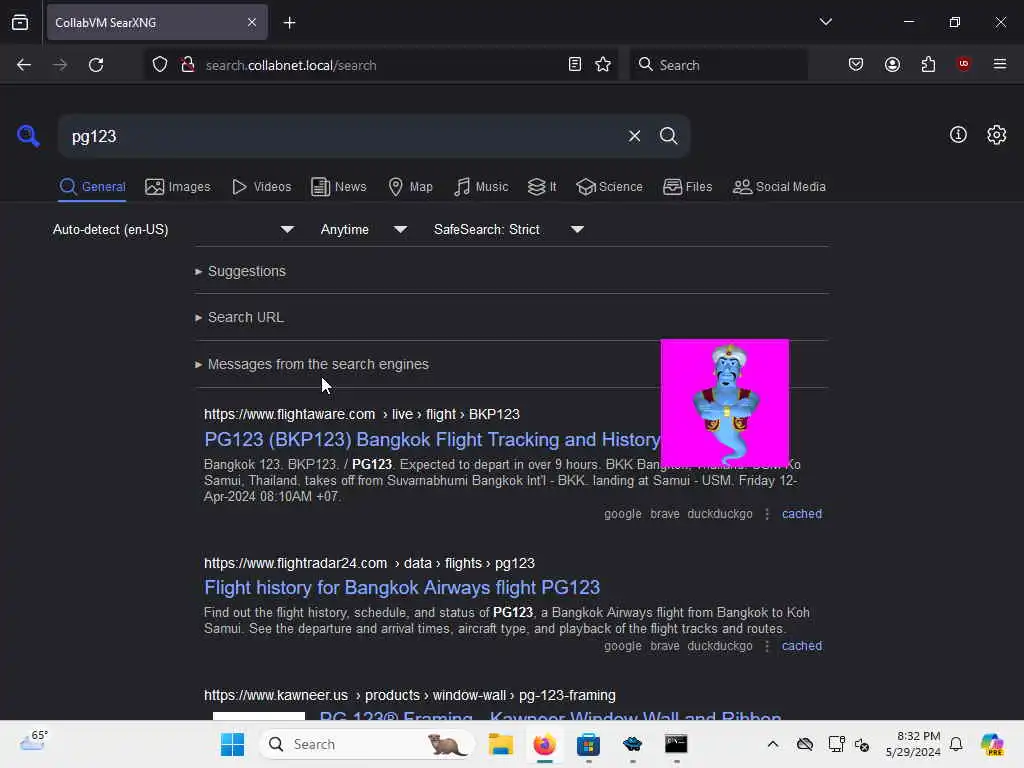This screenshot has height=768, width=1024.
Task: Switch to the Files category
Action: (x=687, y=187)
